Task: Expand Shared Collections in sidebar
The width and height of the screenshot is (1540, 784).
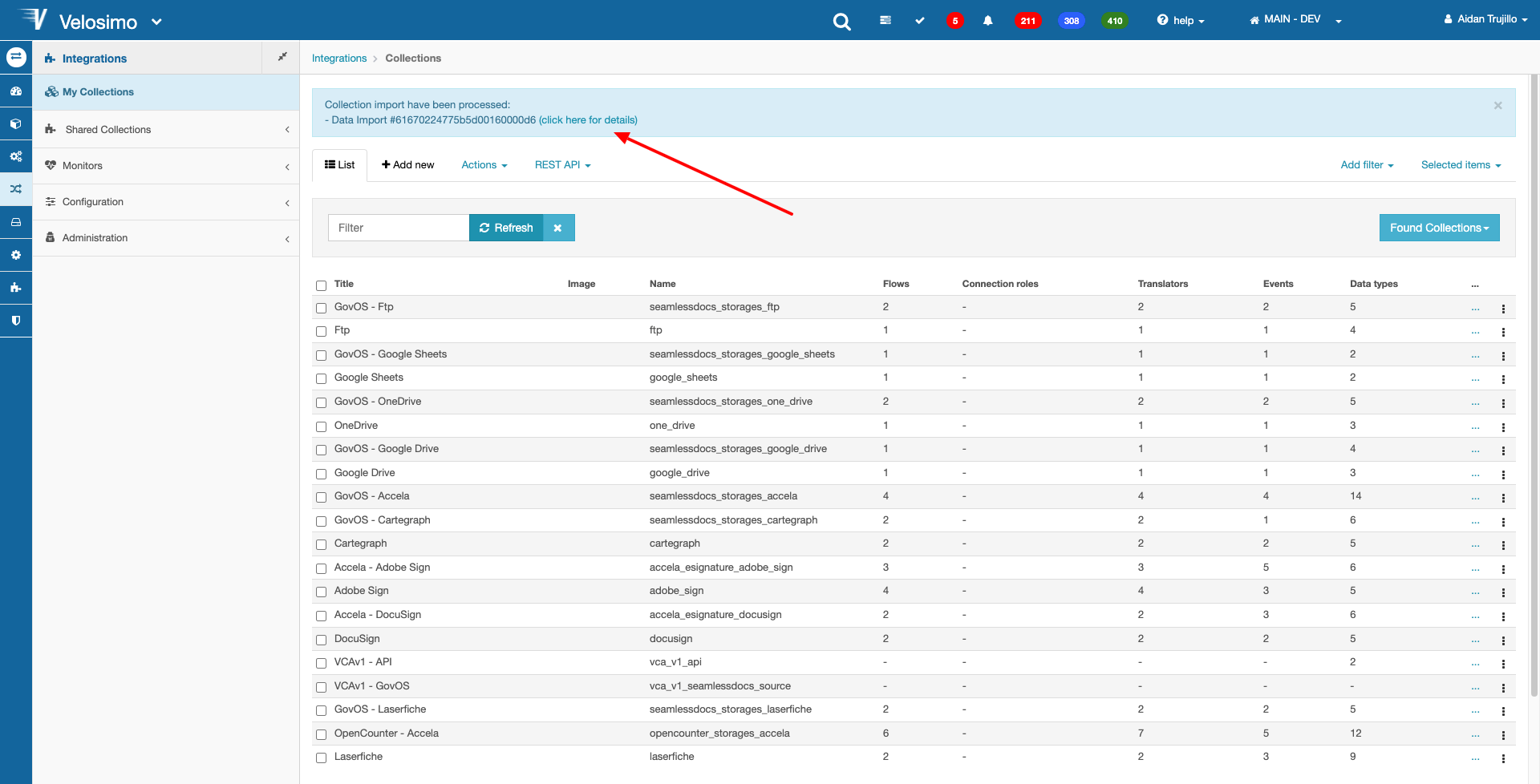Action: tap(166, 129)
